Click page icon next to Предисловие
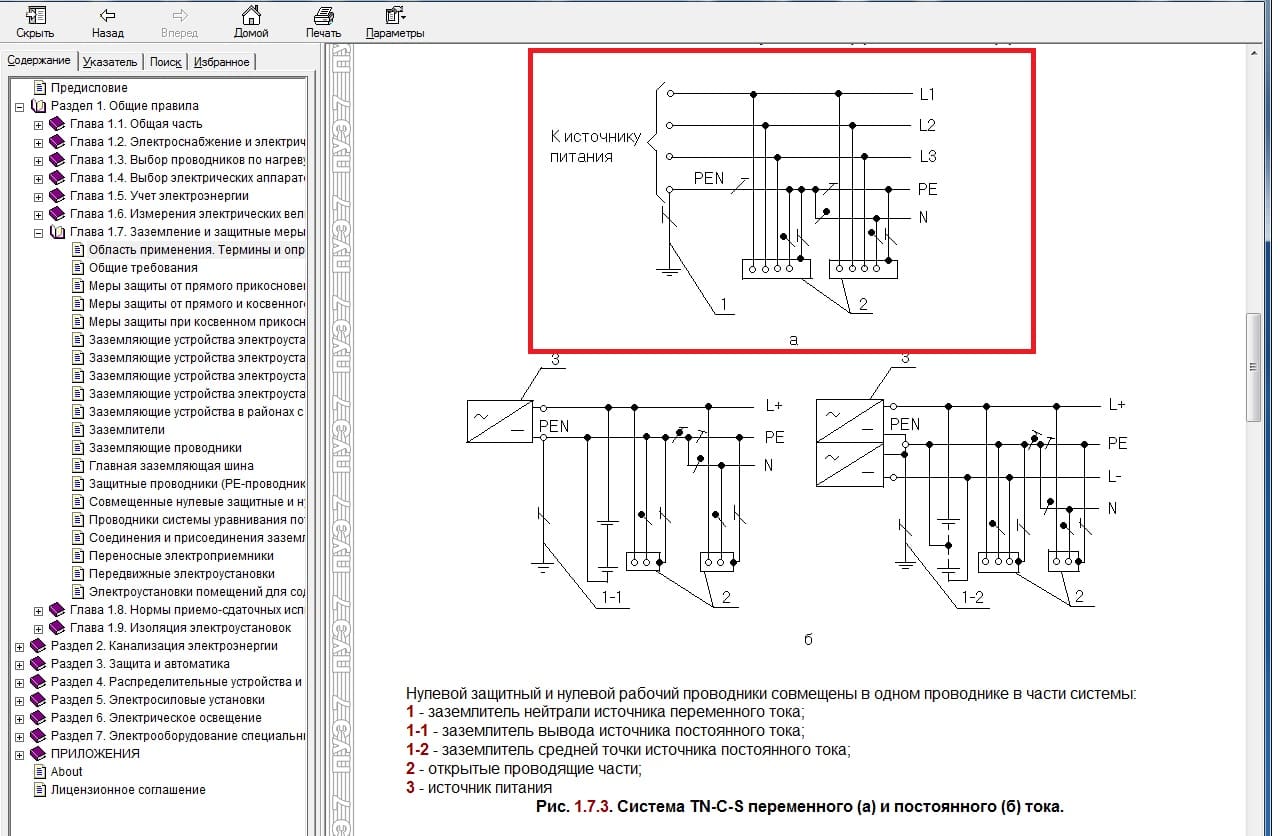 [x=39, y=88]
